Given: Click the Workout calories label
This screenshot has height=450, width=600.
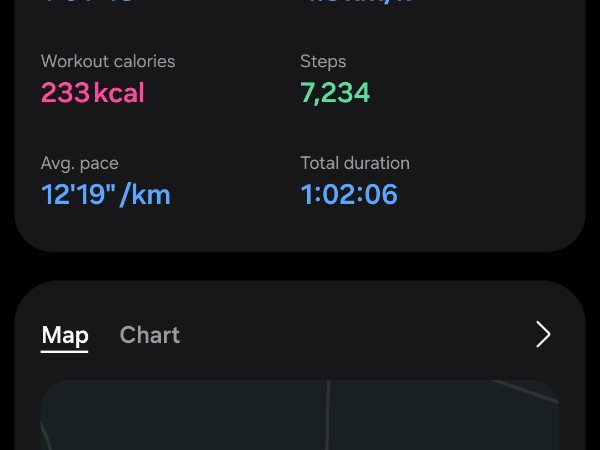Looking at the screenshot, I should pos(108,61).
